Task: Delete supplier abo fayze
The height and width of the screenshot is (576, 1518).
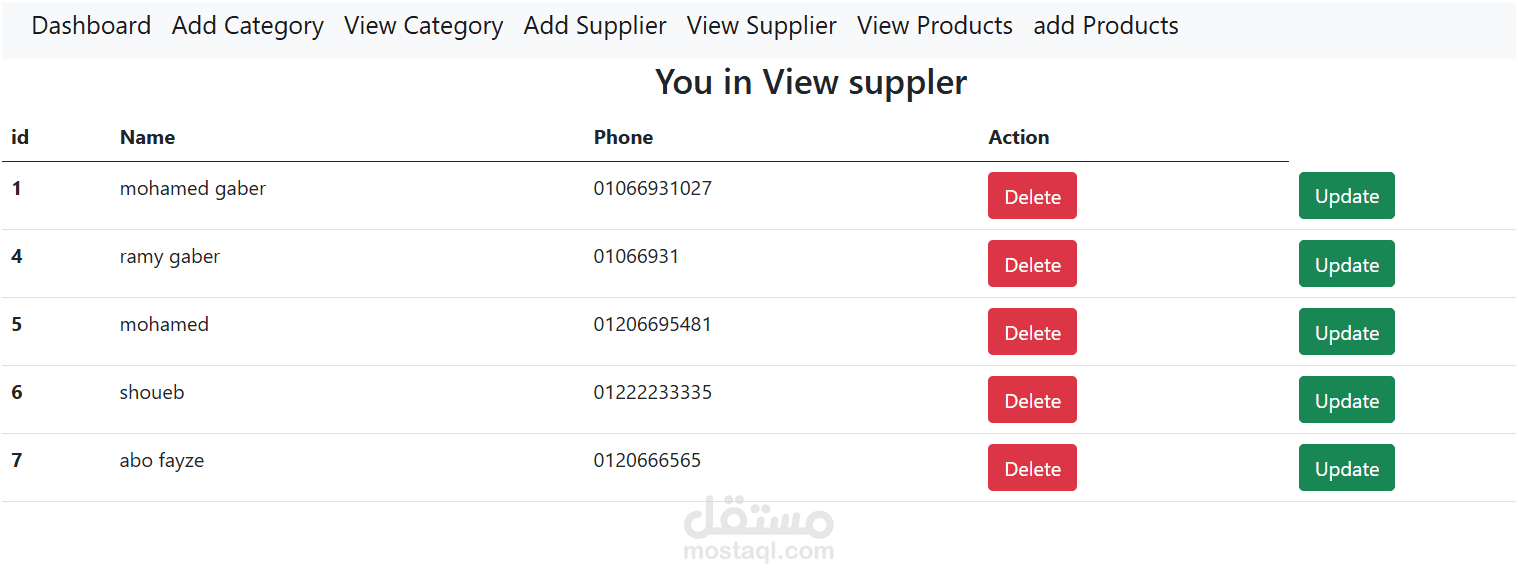Action: [1032, 468]
